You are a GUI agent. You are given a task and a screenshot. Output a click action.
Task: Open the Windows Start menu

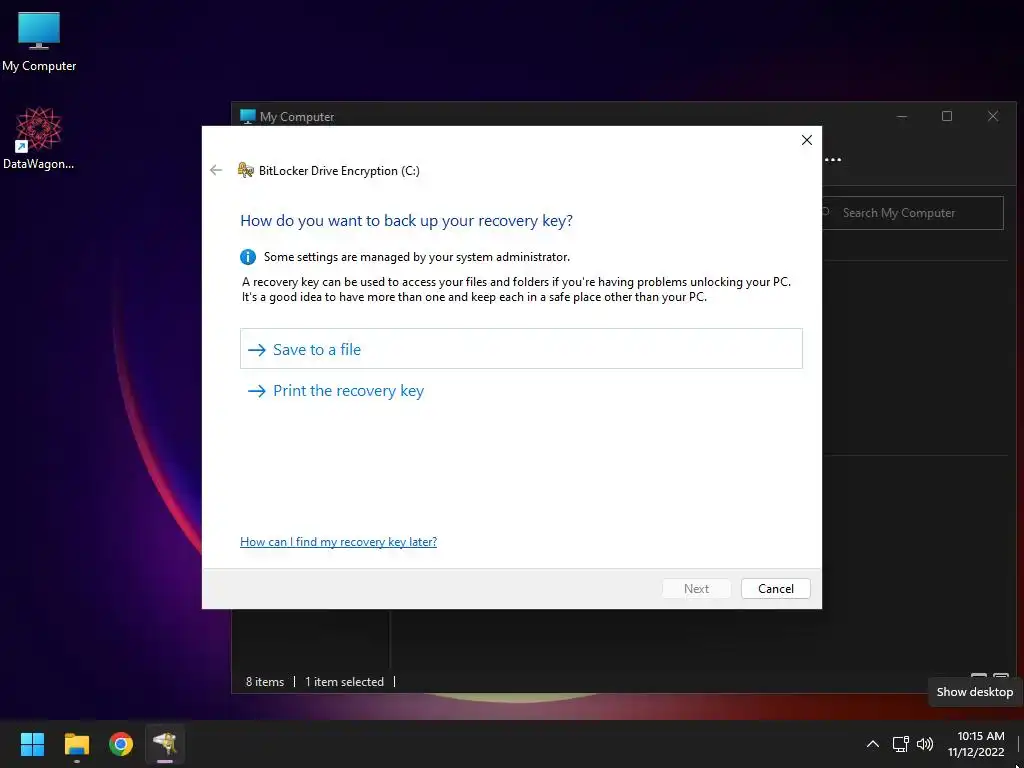(x=32, y=744)
